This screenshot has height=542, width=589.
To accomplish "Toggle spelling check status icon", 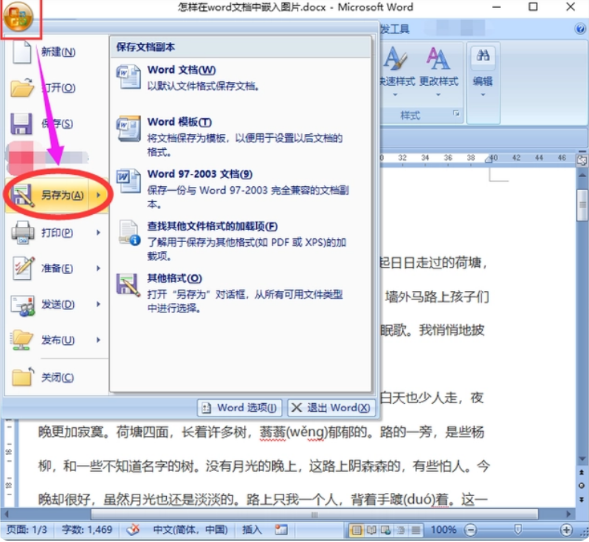I will (133, 530).
